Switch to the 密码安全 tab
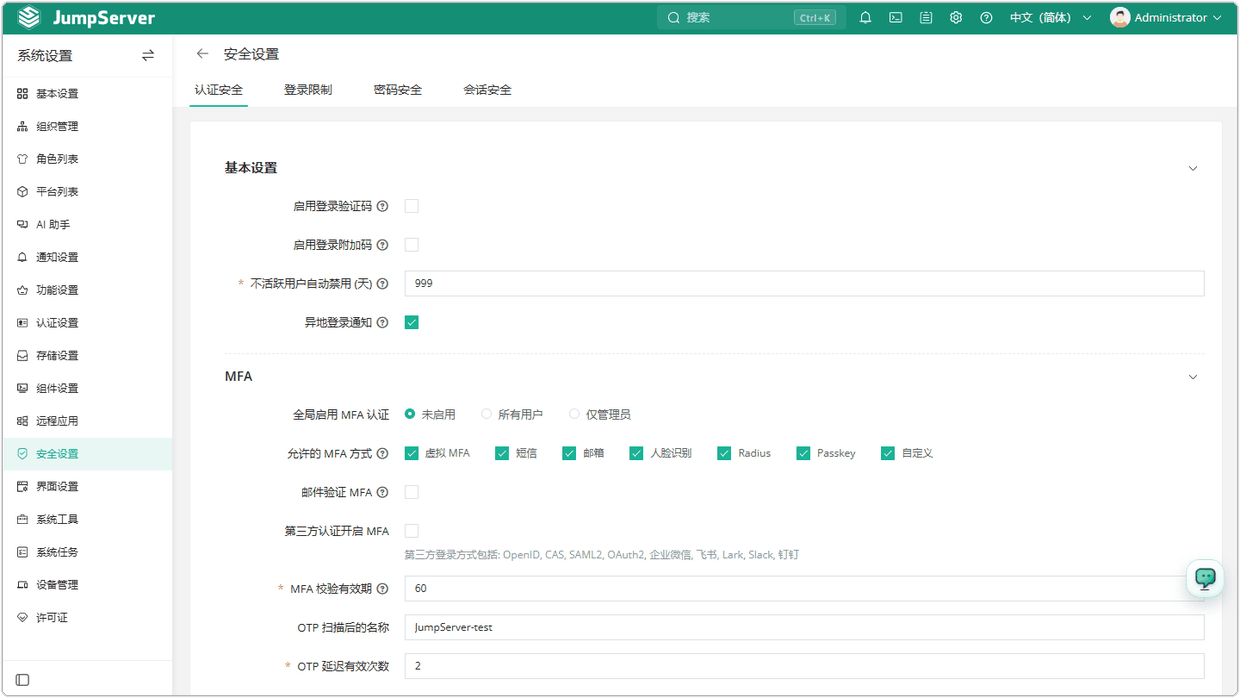The image size is (1240, 698). pos(398,90)
